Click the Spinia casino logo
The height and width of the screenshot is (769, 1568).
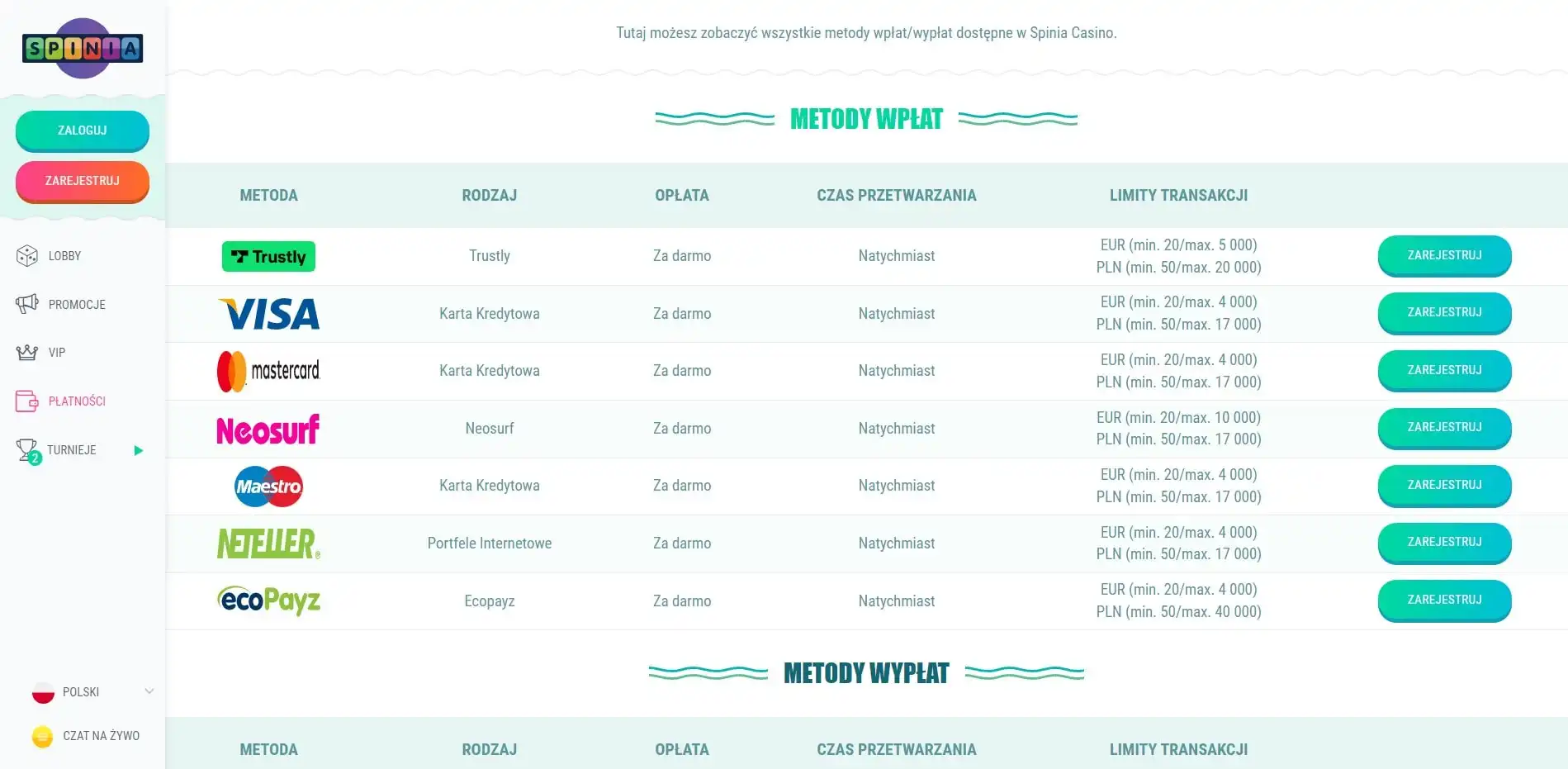coord(83,49)
